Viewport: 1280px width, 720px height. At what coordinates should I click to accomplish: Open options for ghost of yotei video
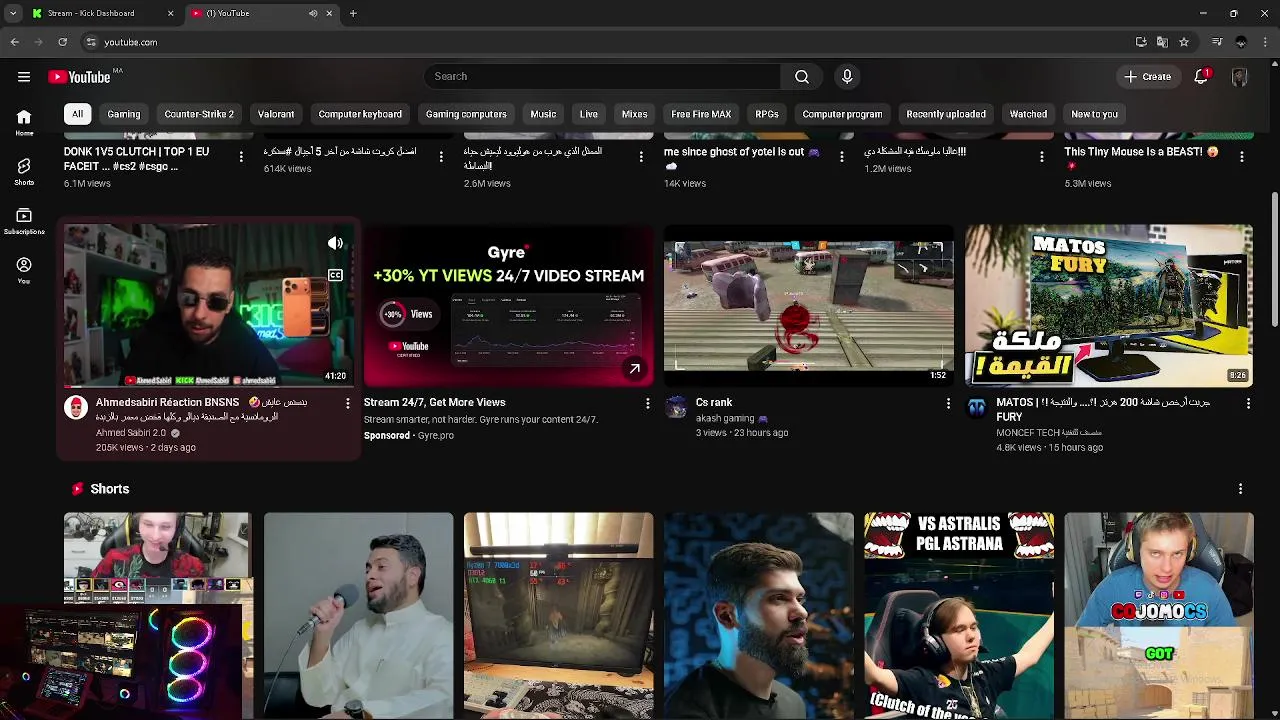click(841, 157)
